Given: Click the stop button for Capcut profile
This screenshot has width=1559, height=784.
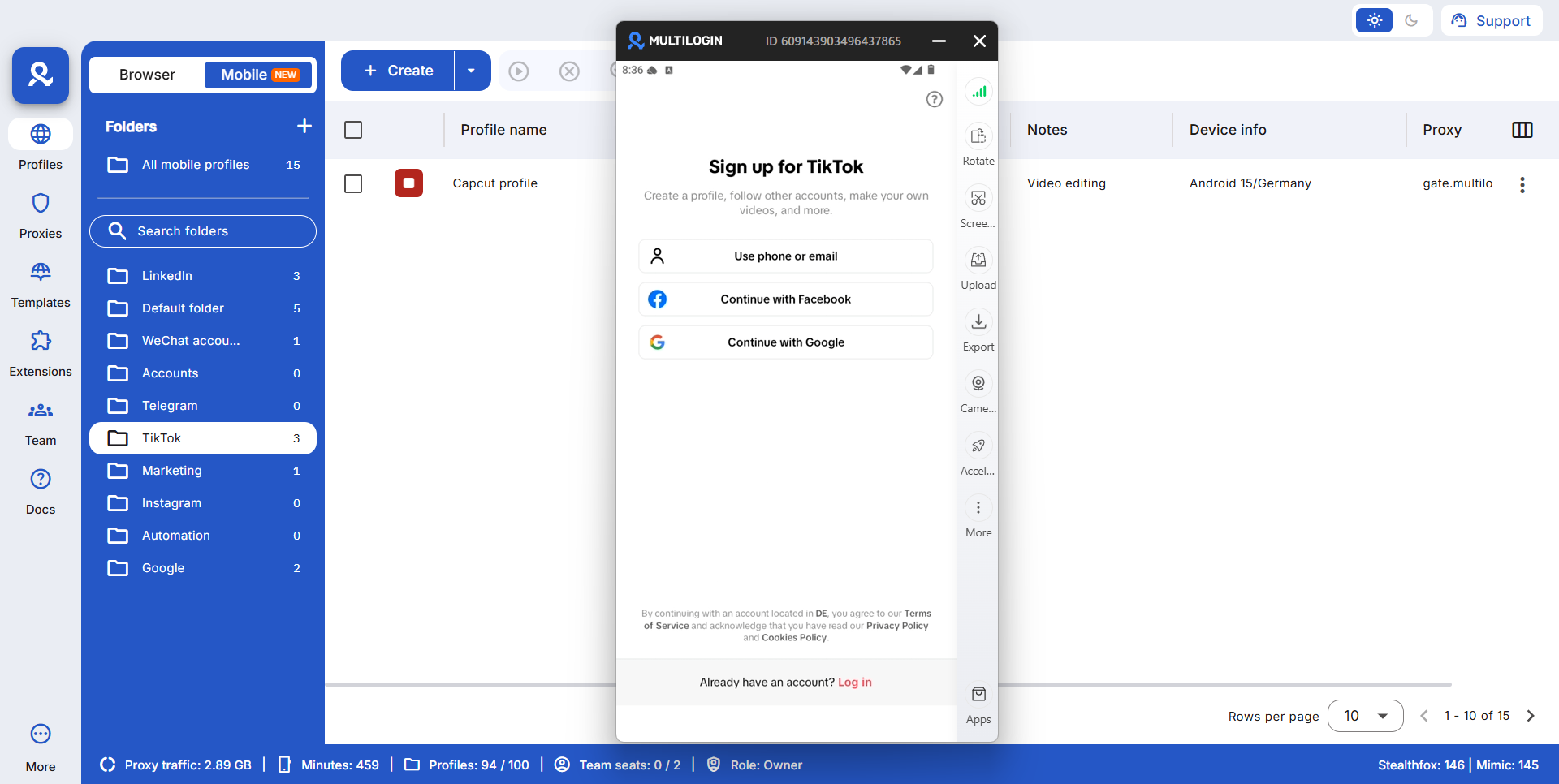Looking at the screenshot, I should [408, 183].
